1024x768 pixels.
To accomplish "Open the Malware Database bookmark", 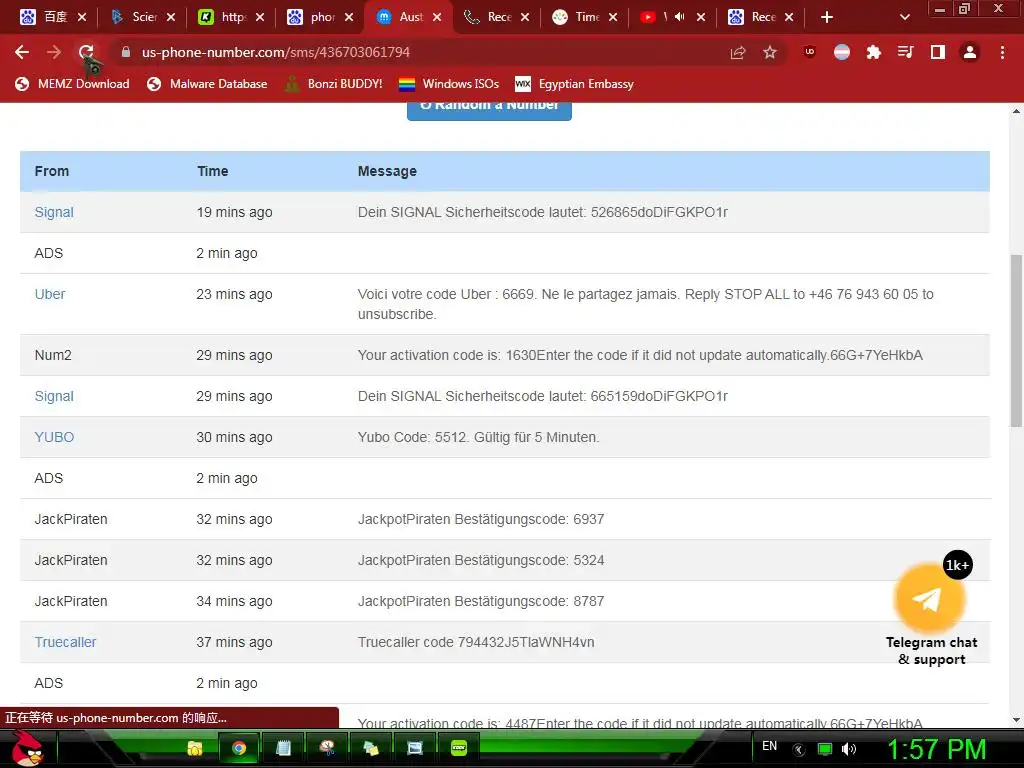I will (x=207, y=84).
